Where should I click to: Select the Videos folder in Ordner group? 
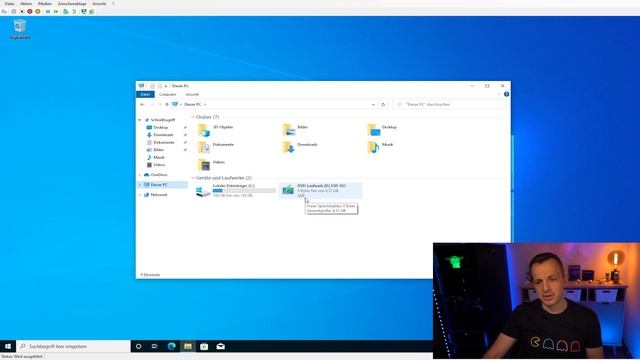(211, 164)
